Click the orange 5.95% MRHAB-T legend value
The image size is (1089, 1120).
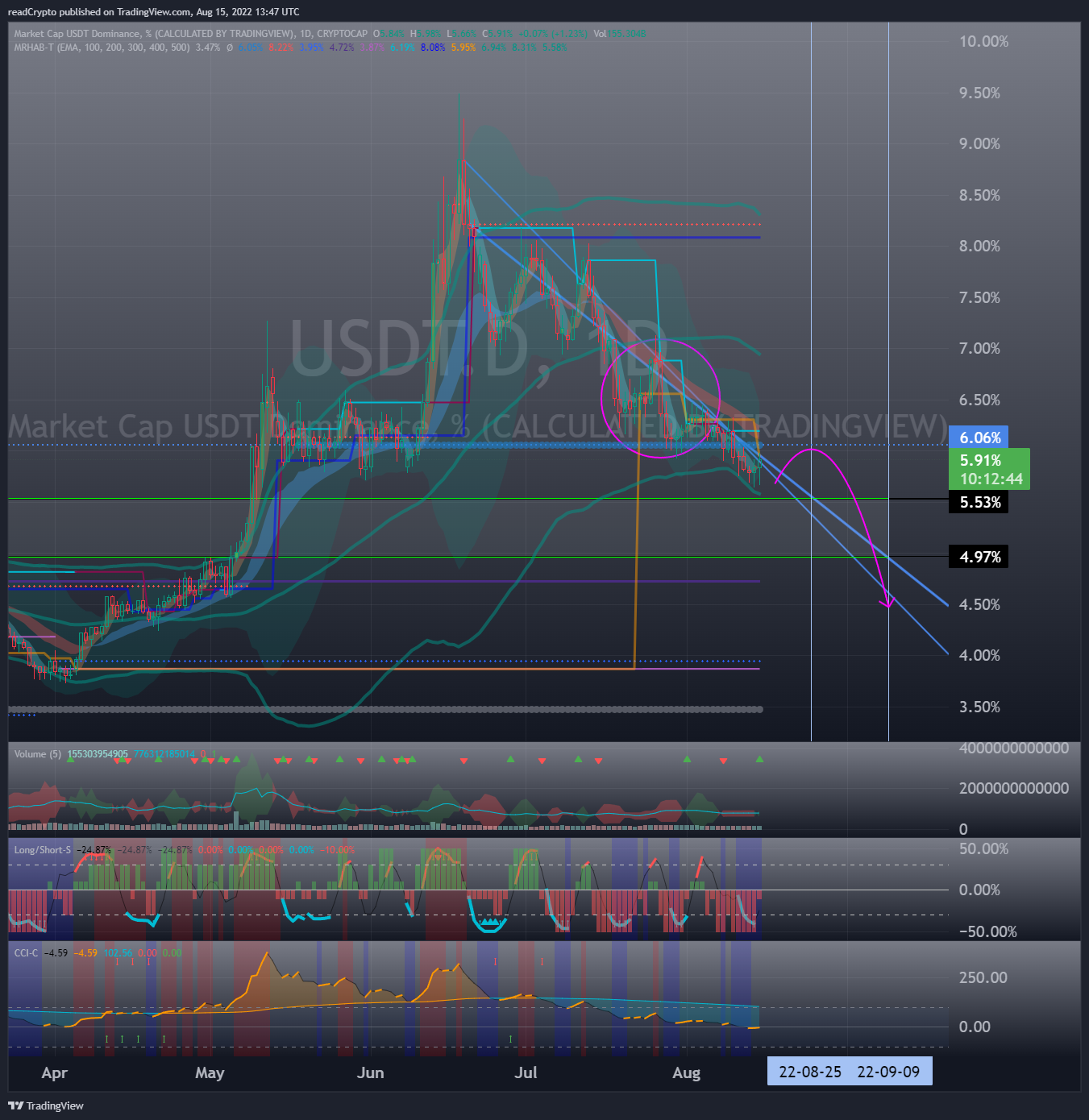point(463,48)
